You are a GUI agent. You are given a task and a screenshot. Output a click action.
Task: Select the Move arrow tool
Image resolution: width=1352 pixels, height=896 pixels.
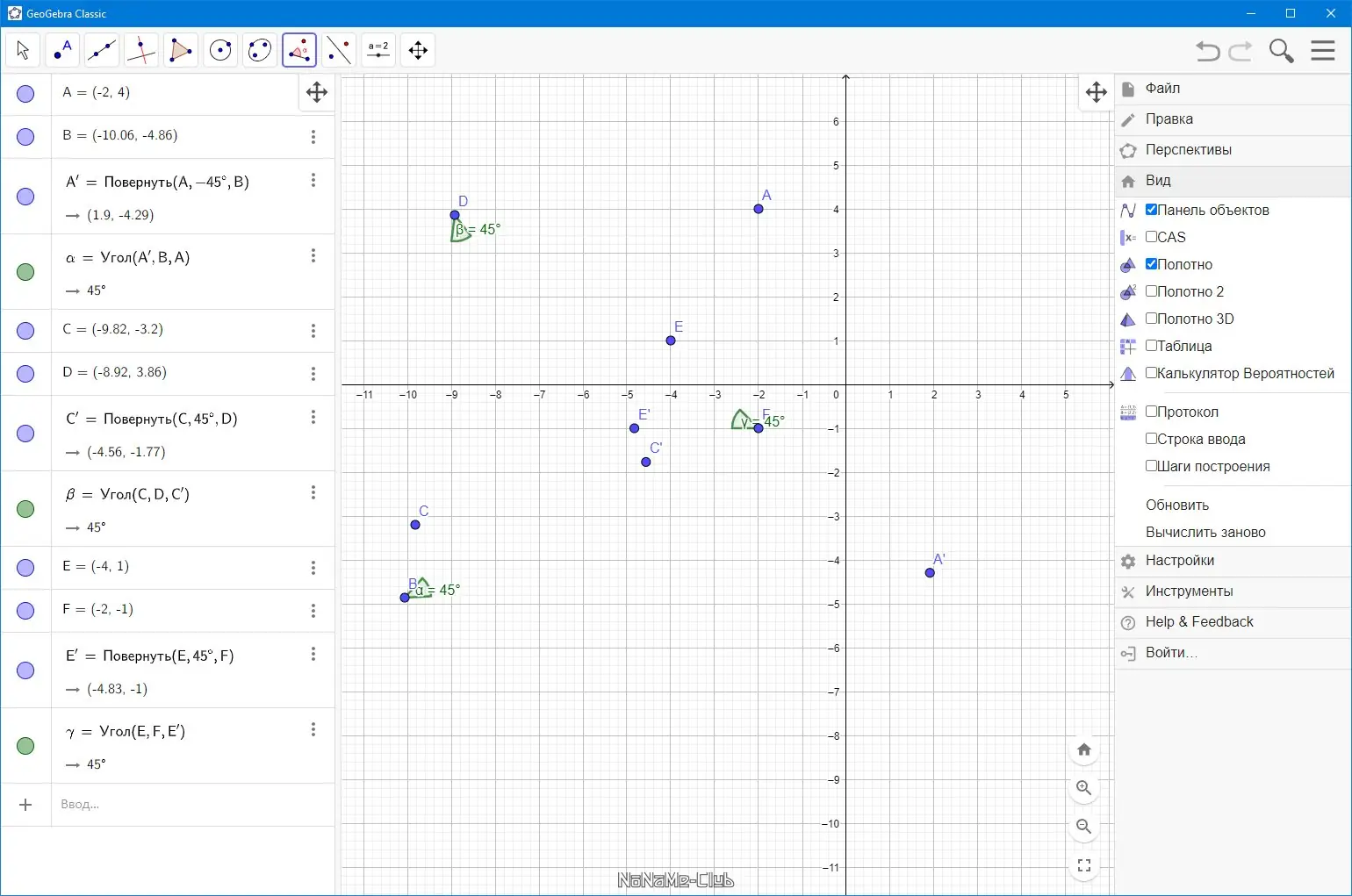coord(23,50)
